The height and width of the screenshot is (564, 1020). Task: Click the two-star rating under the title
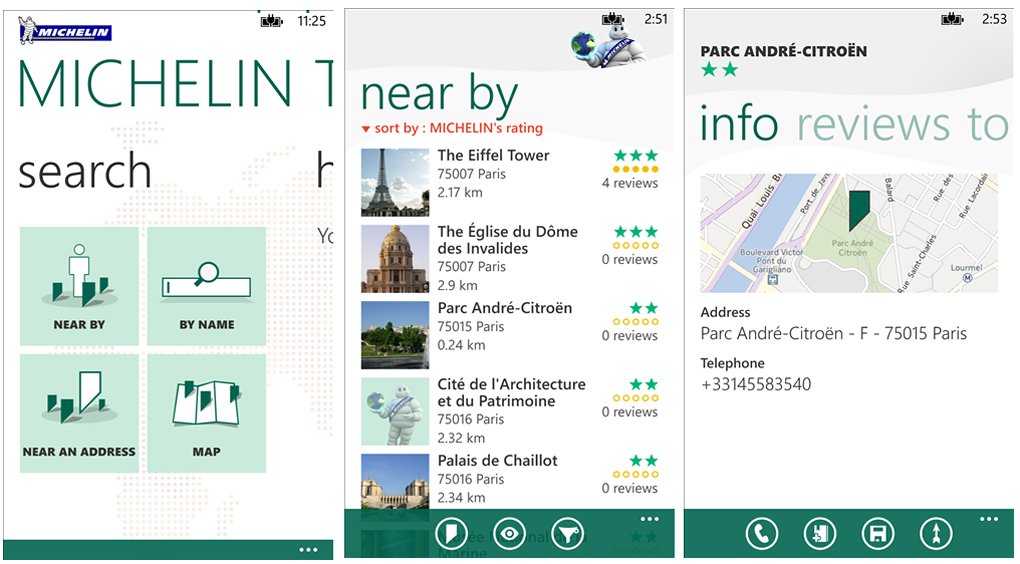pos(719,70)
